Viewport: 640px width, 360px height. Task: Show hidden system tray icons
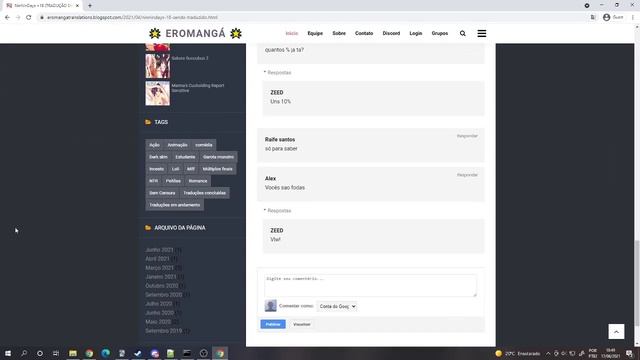pos(548,353)
